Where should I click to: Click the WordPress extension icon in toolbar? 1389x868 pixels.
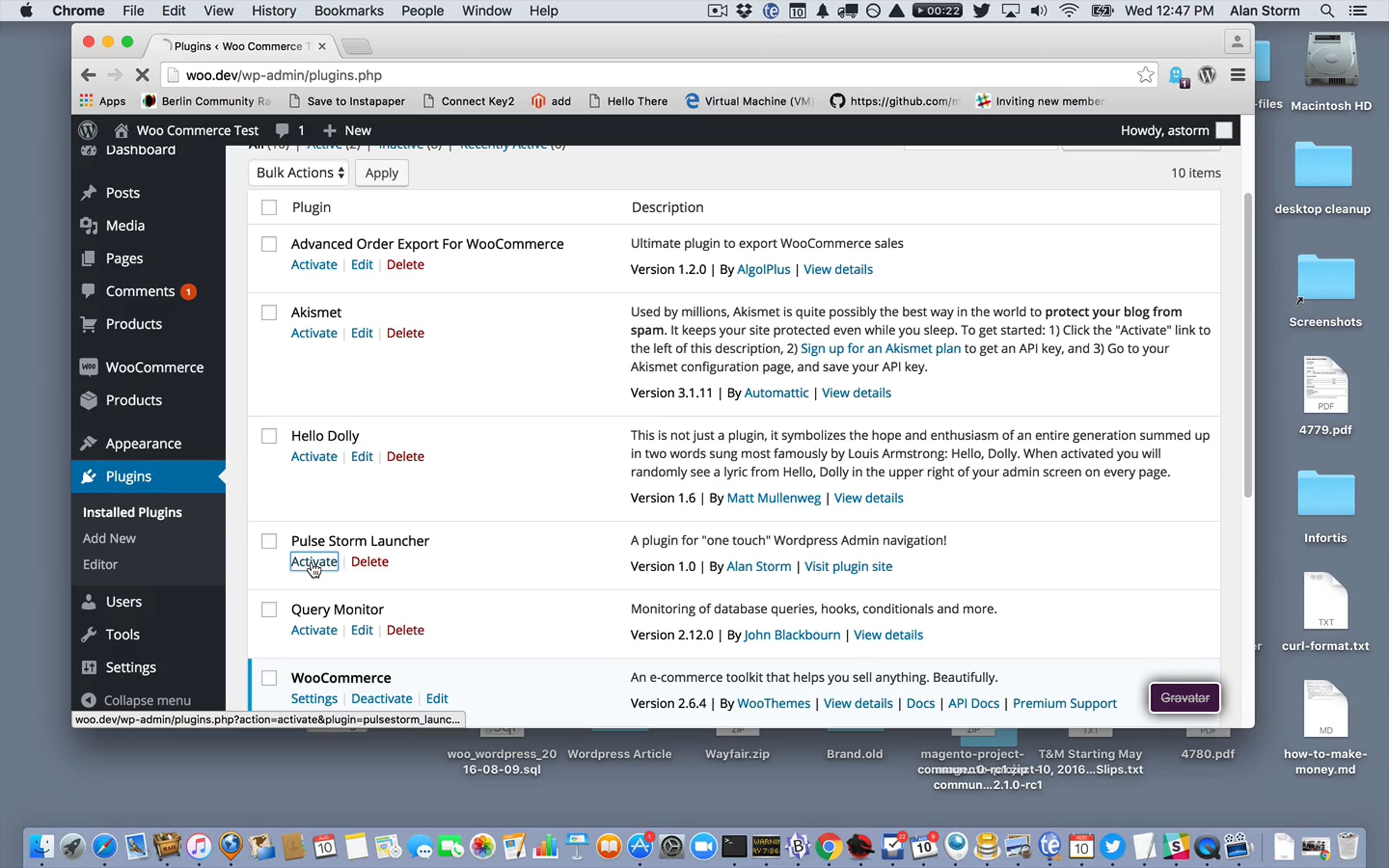click(x=1207, y=75)
